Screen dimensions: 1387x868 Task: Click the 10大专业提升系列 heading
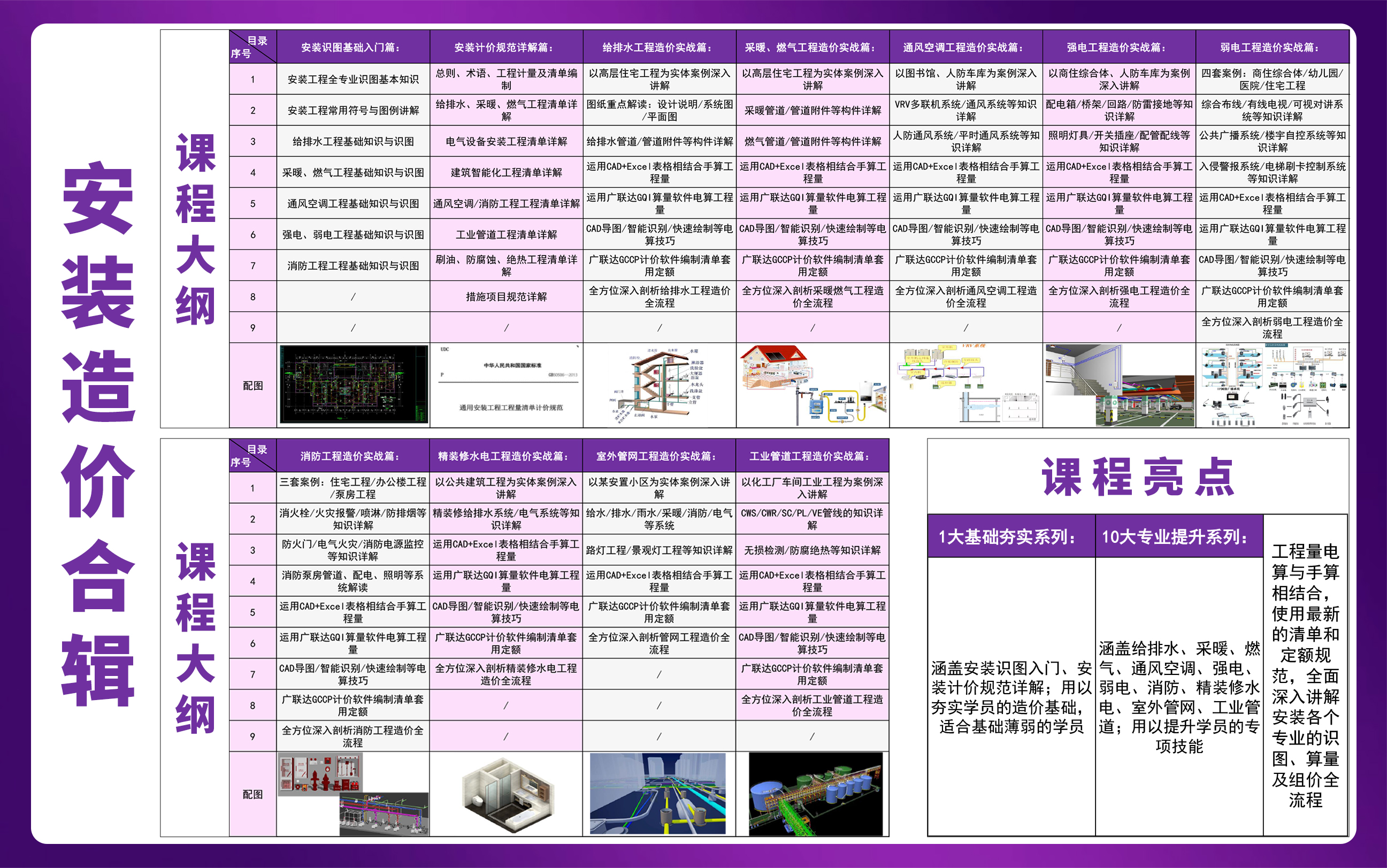point(1179,537)
